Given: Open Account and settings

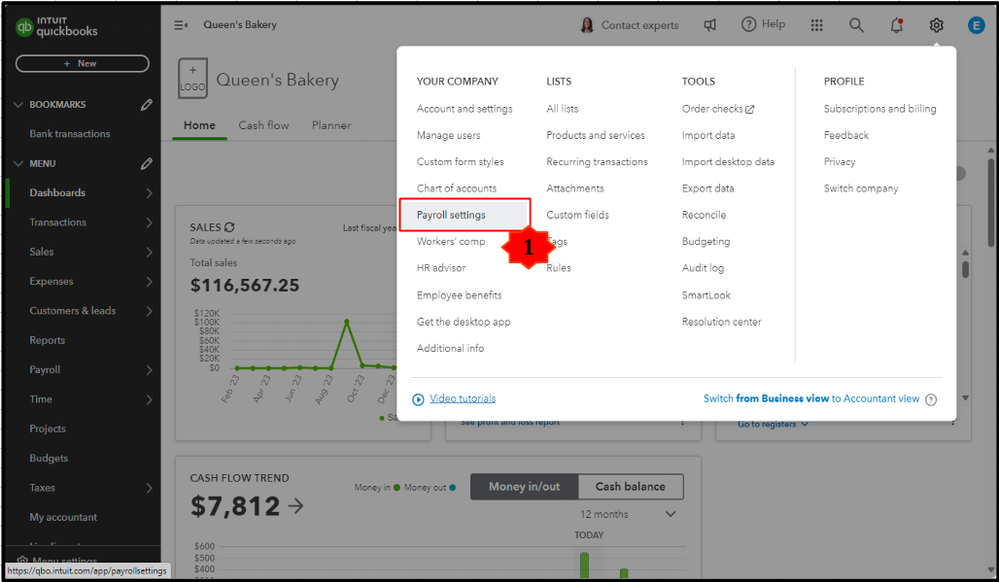Looking at the screenshot, I should (464, 109).
